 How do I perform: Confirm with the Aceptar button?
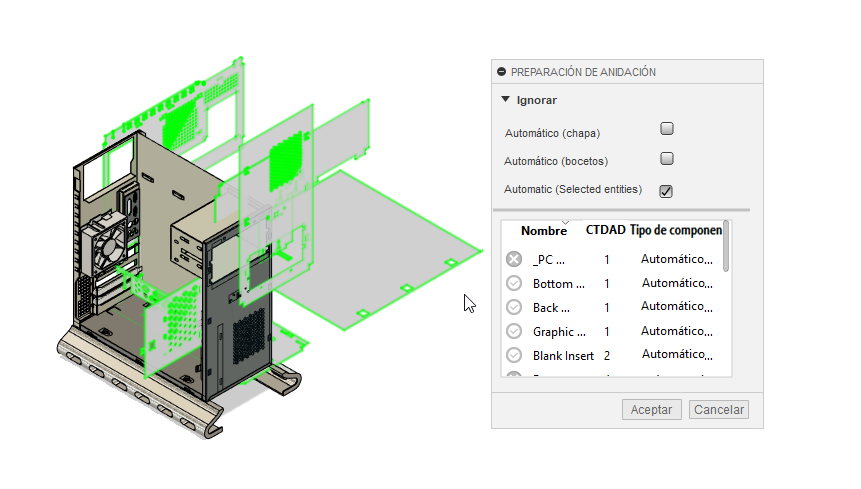coord(651,409)
